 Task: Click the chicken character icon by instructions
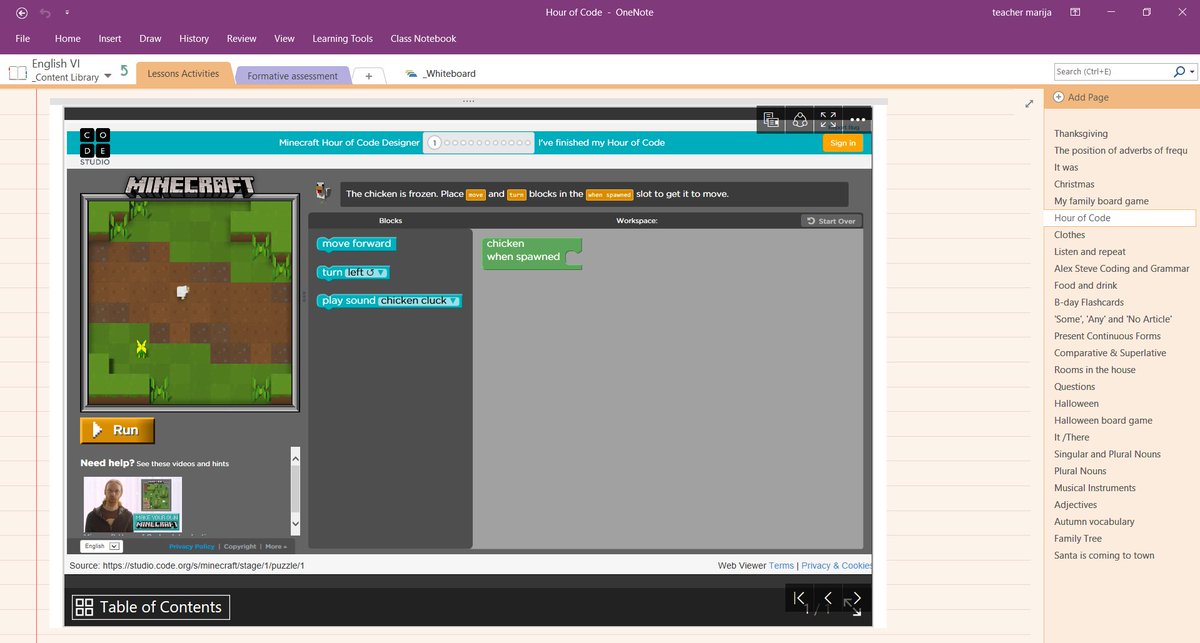tap(322, 190)
